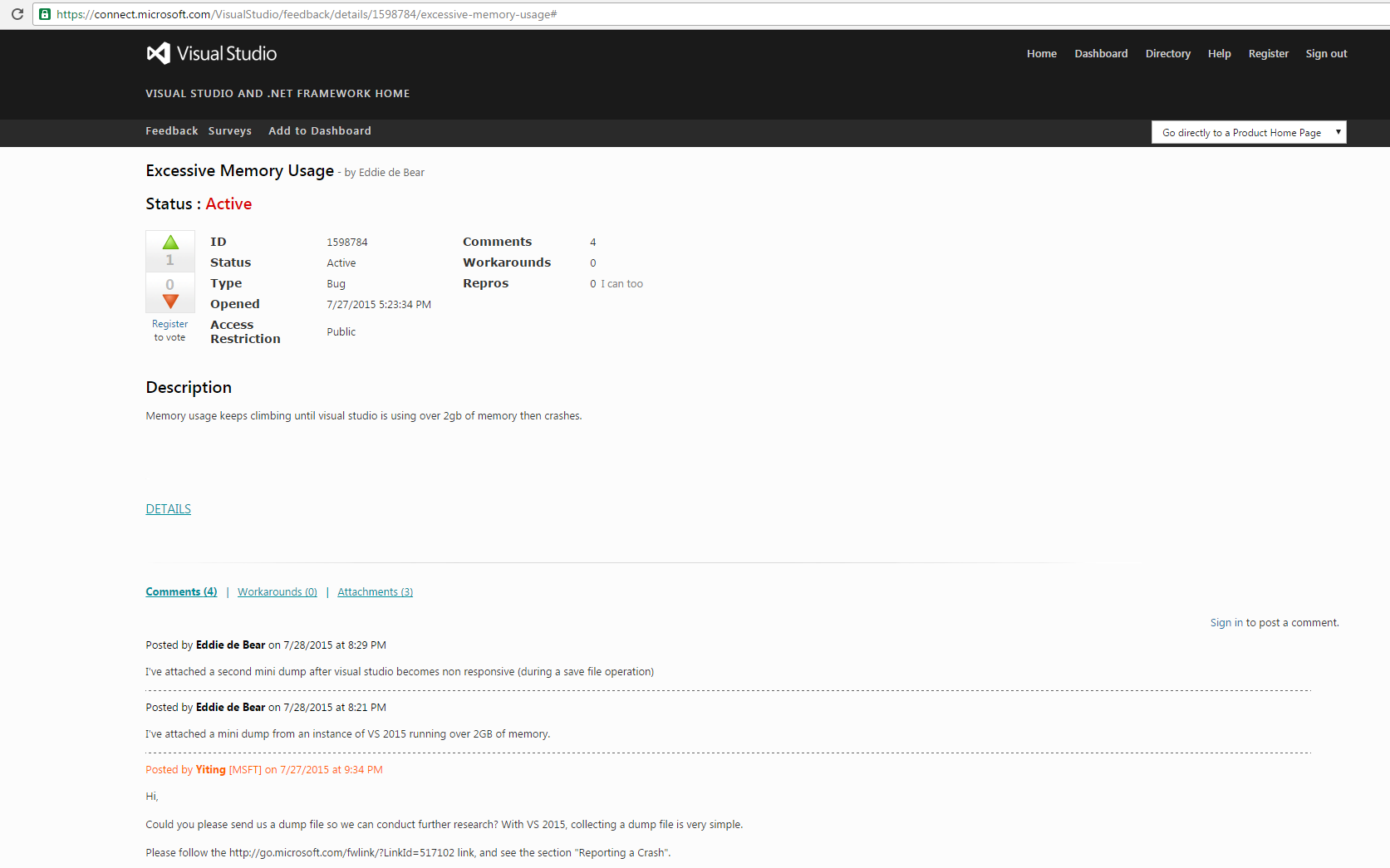
Task: Open the Surveys menu item
Action: 230,130
